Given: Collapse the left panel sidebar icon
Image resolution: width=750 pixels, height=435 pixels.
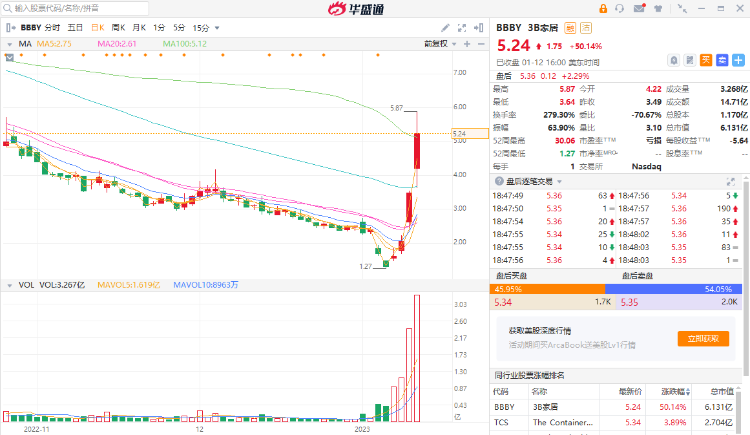Looking at the screenshot, I should coord(11,28).
